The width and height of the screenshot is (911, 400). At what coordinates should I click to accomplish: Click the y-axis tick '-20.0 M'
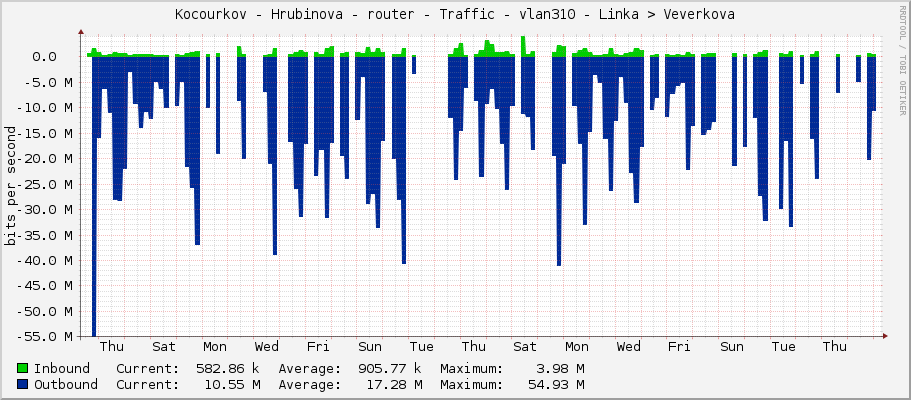44,159
